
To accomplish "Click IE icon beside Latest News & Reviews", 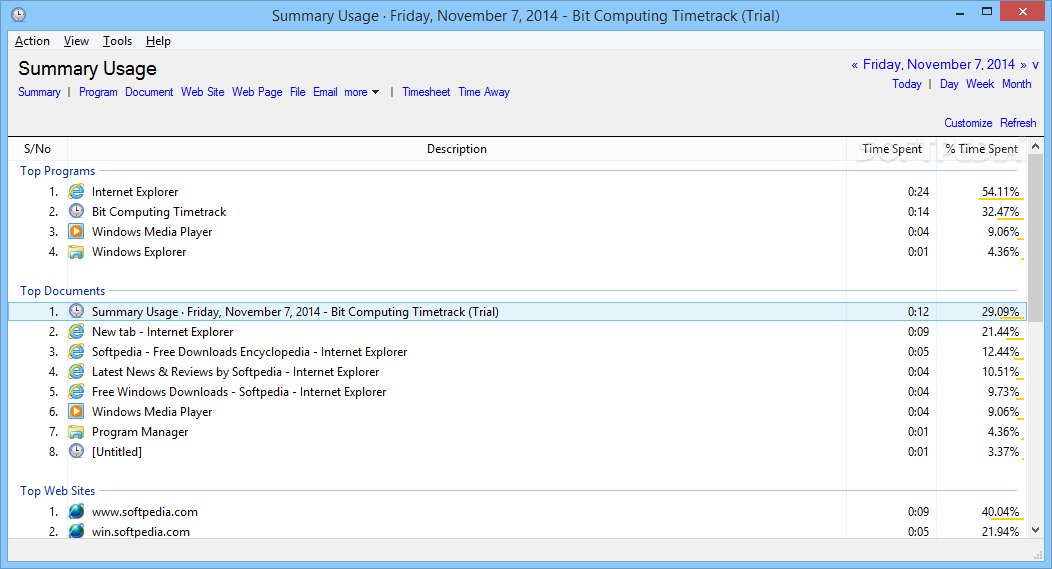I will point(76,372).
